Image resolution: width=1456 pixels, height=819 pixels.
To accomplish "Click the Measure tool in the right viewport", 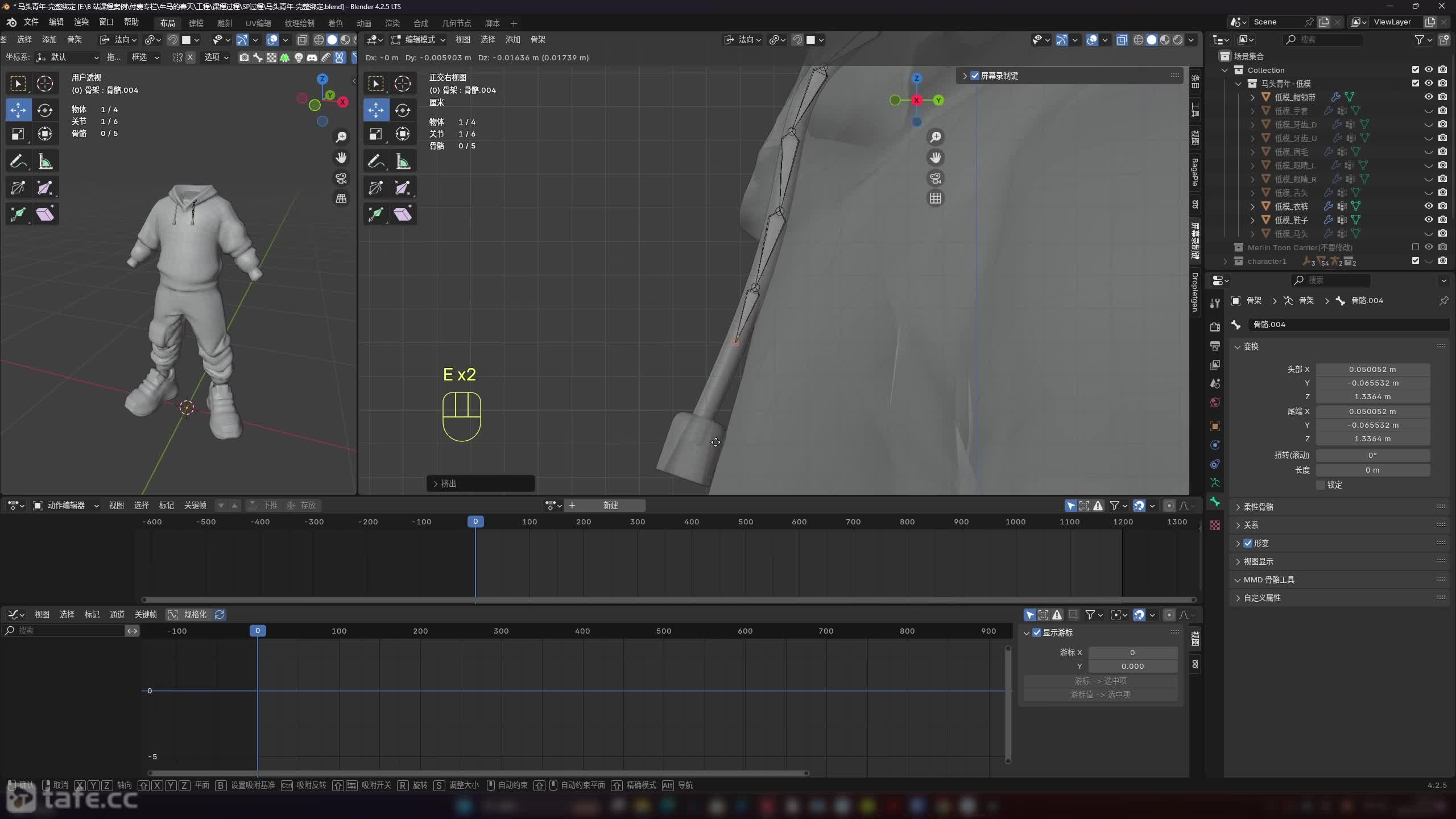I will 403,162.
